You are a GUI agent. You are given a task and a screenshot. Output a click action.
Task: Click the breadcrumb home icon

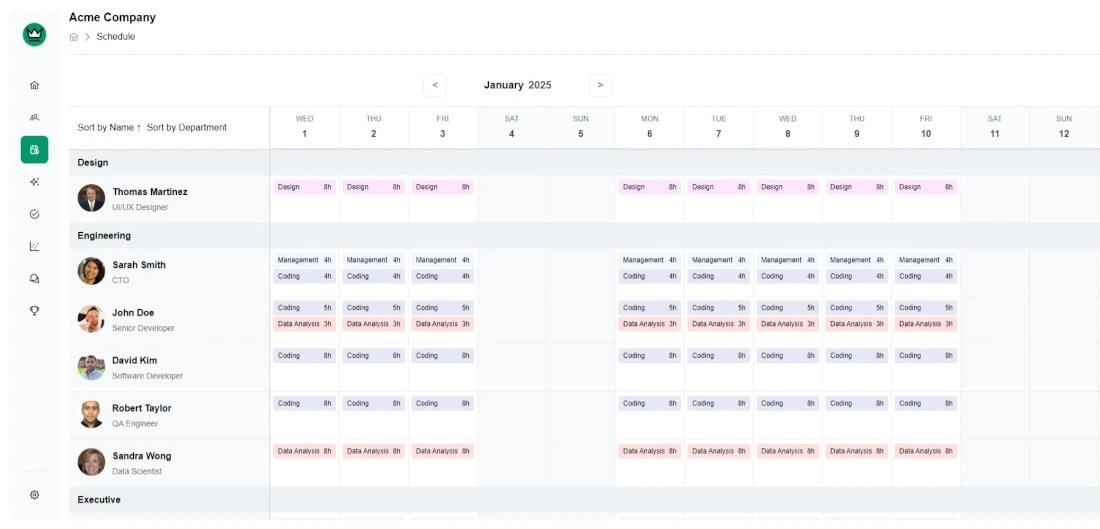[74, 37]
